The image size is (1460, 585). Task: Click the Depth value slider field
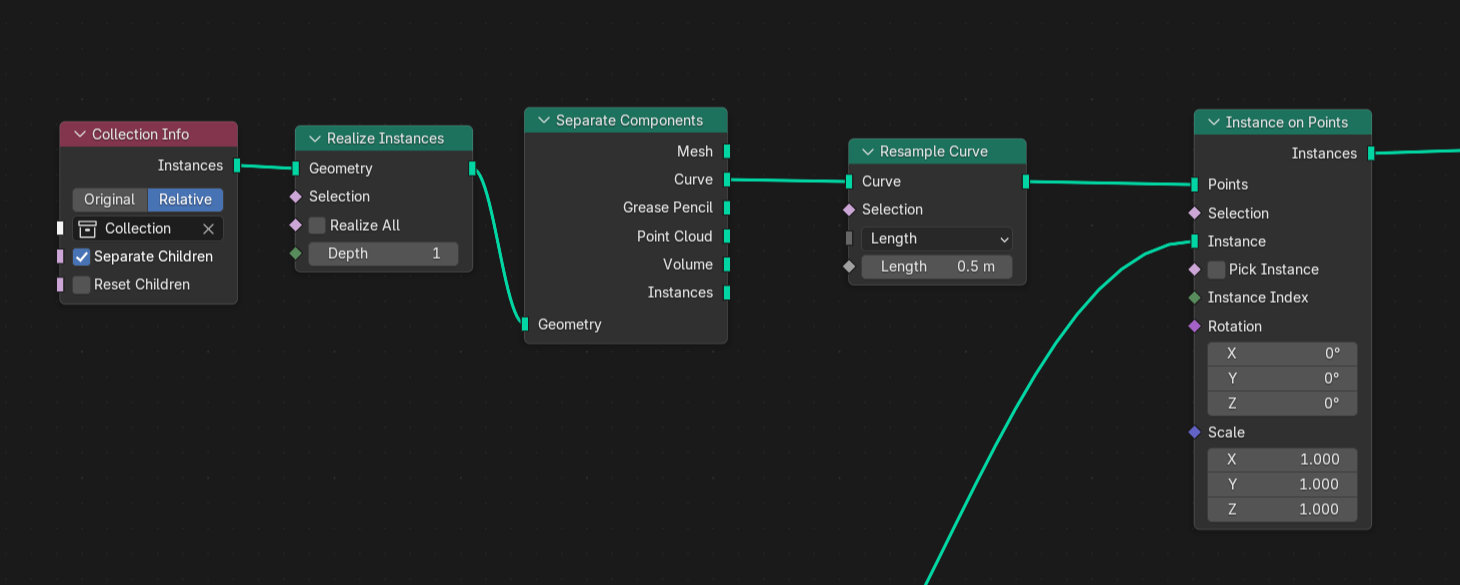click(383, 254)
